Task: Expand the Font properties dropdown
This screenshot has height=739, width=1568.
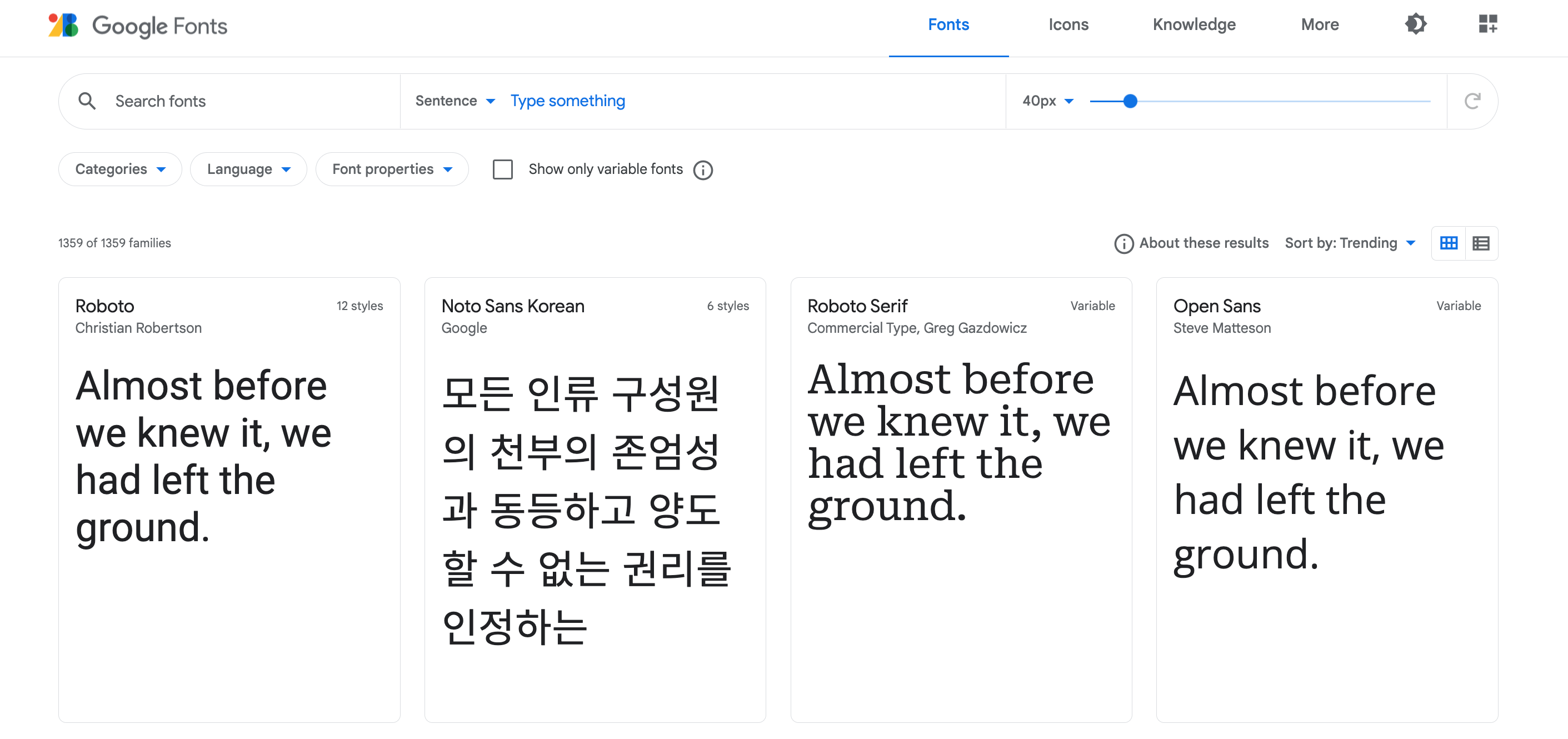Action: pos(392,169)
